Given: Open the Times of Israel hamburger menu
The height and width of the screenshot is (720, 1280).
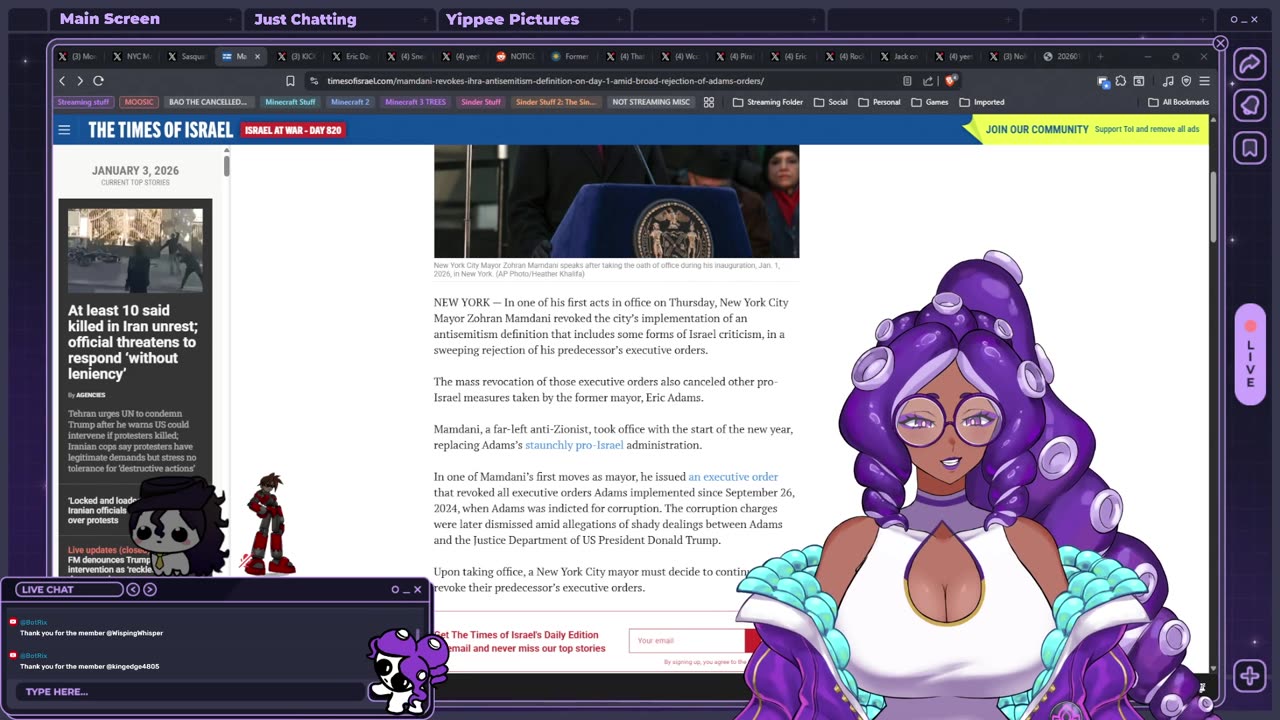Looking at the screenshot, I should point(64,130).
